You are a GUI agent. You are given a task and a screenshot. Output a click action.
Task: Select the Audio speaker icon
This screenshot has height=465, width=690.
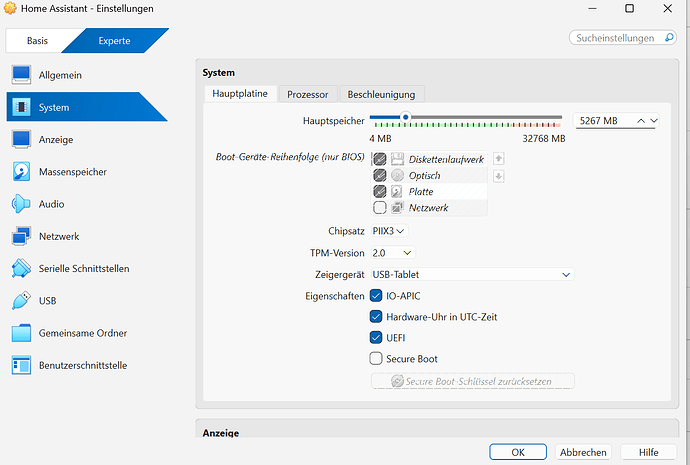pyautogui.click(x=21, y=204)
